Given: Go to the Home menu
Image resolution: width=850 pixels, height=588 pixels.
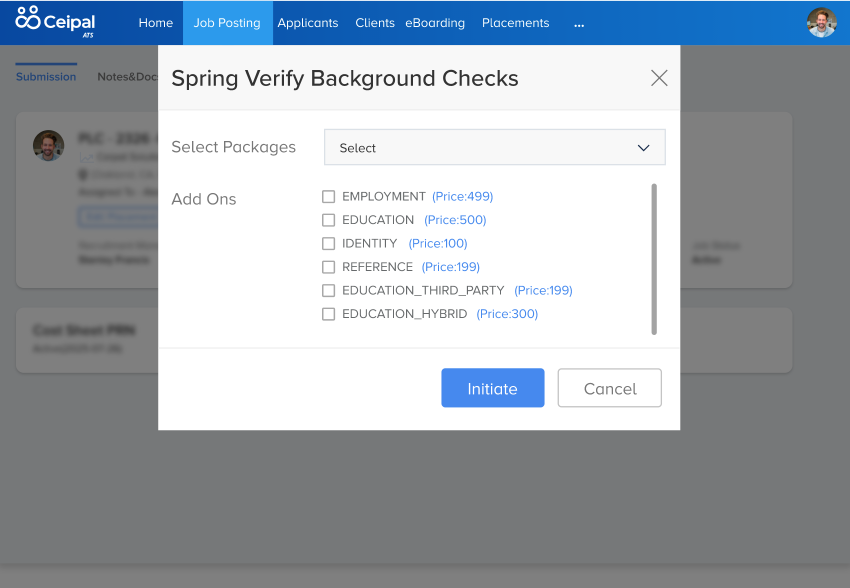Looking at the screenshot, I should click(x=156, y=23).
